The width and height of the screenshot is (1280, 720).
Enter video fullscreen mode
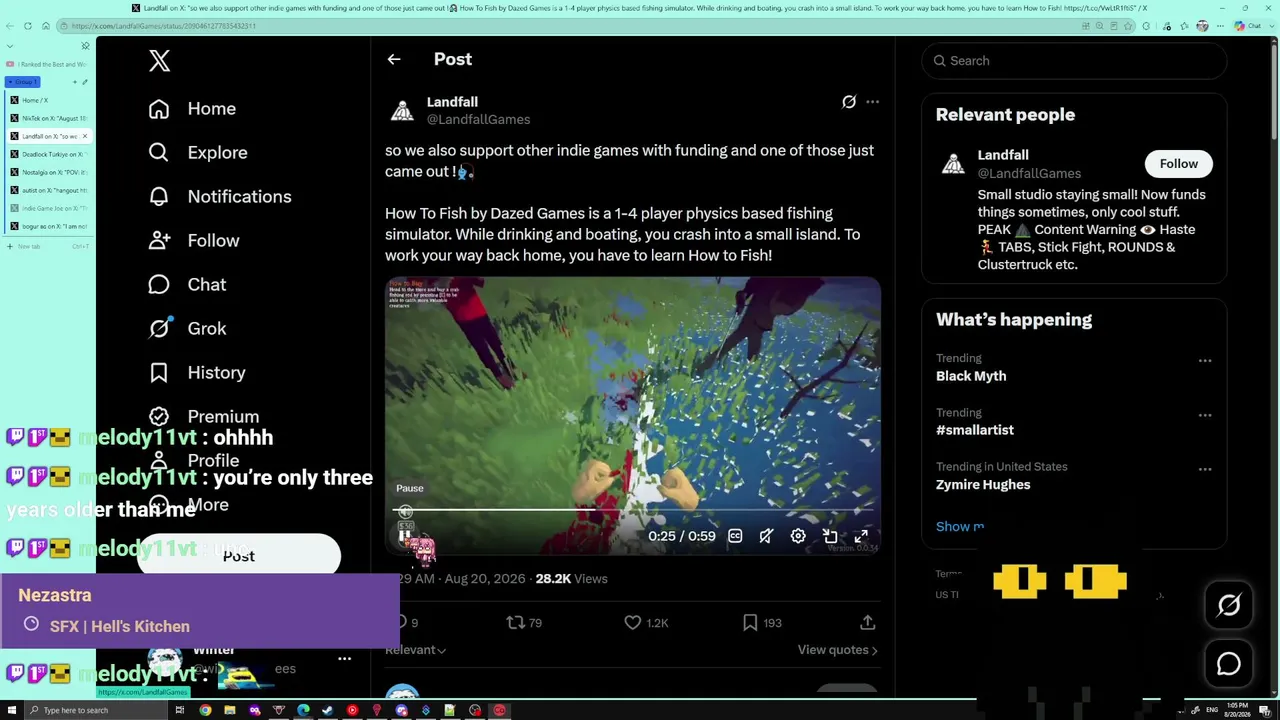tap(861, 536)
